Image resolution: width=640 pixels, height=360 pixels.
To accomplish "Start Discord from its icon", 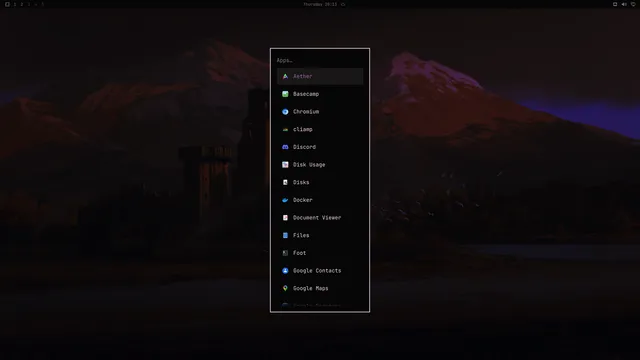I will pyautogui.click(x=285, y=147).
